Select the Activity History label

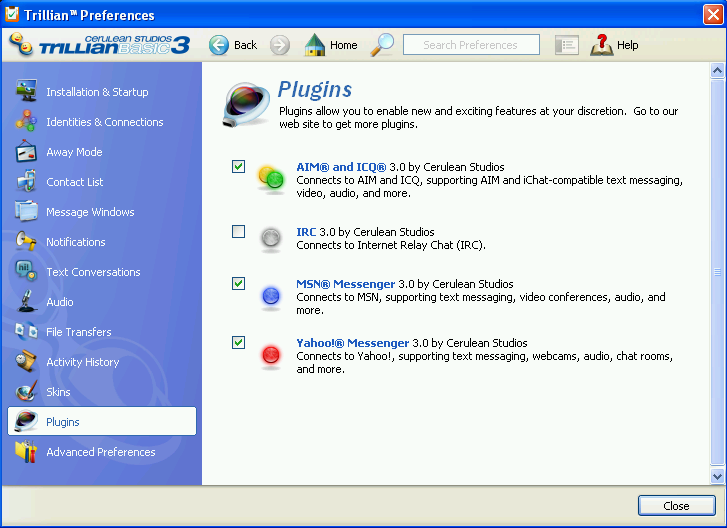(83, 362)
